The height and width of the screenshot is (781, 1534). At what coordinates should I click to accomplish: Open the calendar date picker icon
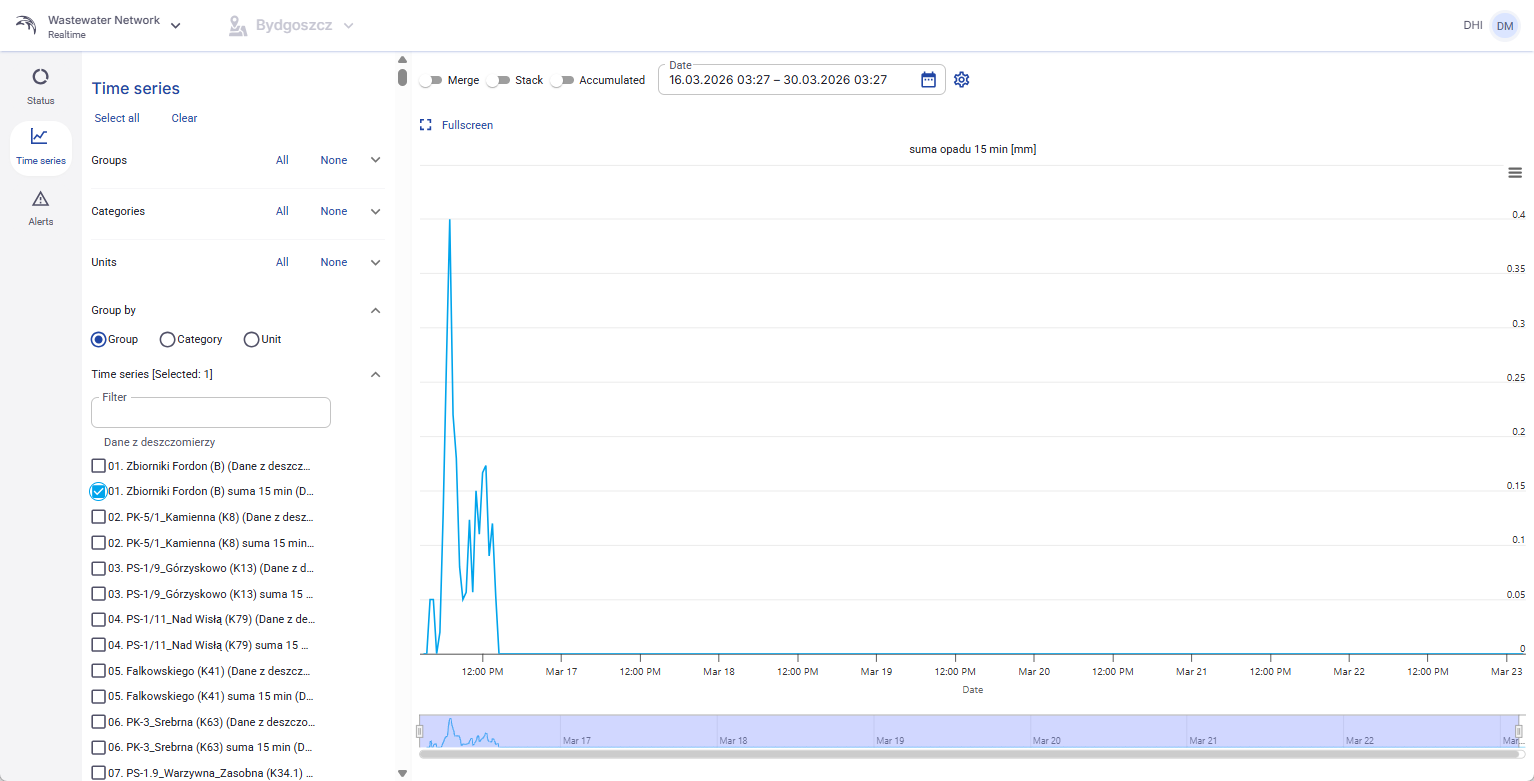point(928,80)
